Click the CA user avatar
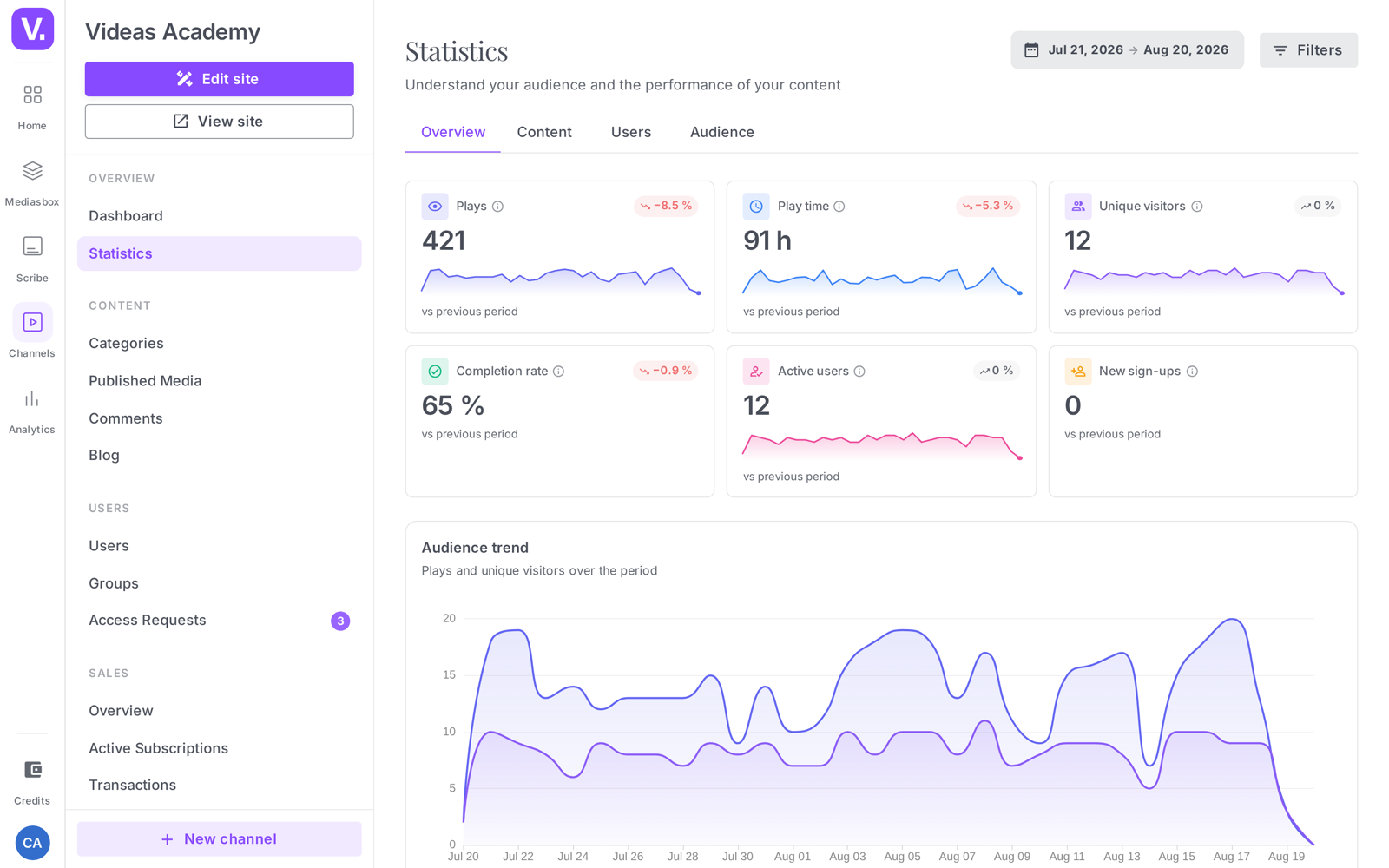This screenshot has width=1389, height=868. tap(32, 843)
